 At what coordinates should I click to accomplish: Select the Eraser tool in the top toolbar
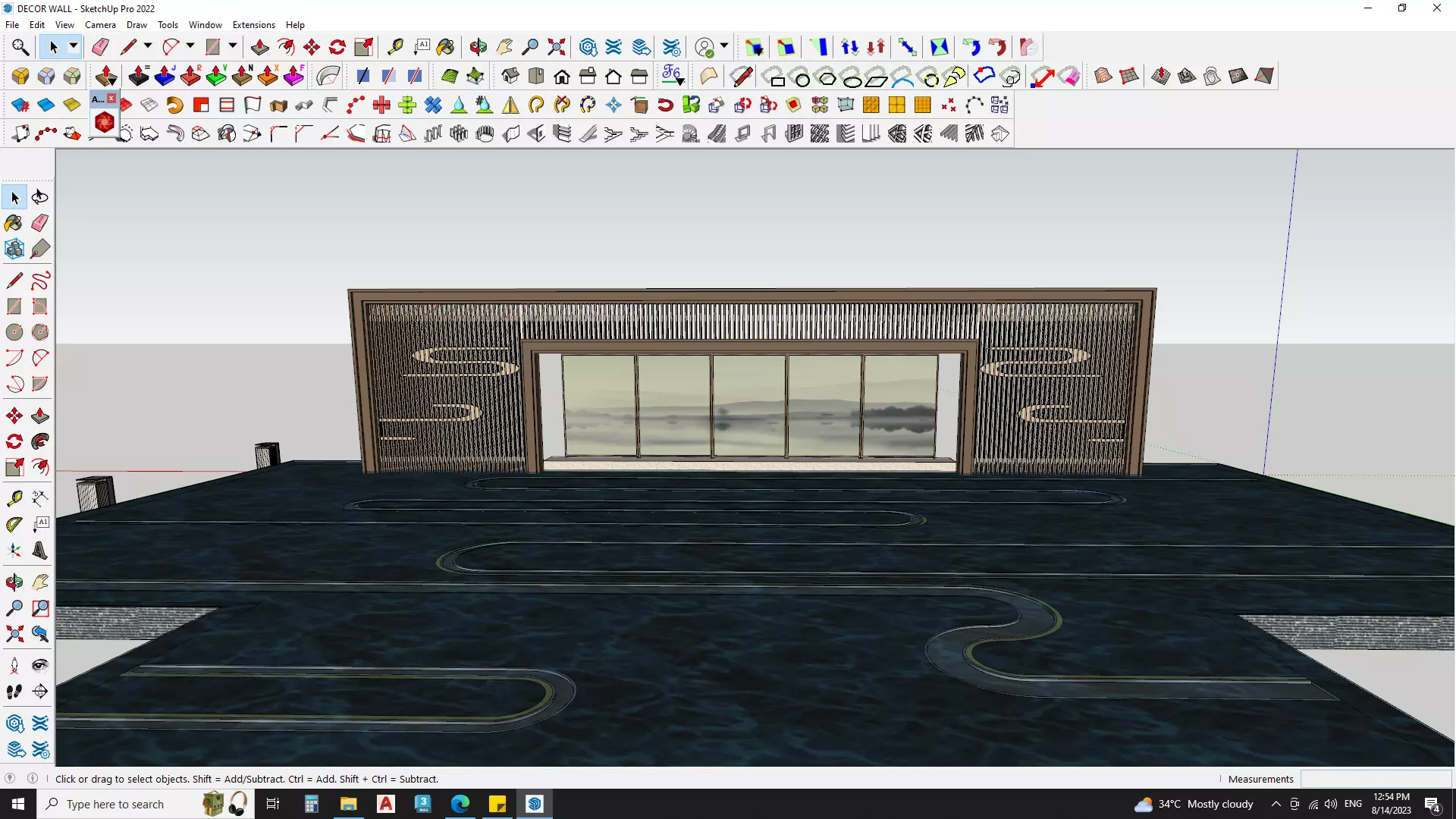click(100, 47)
